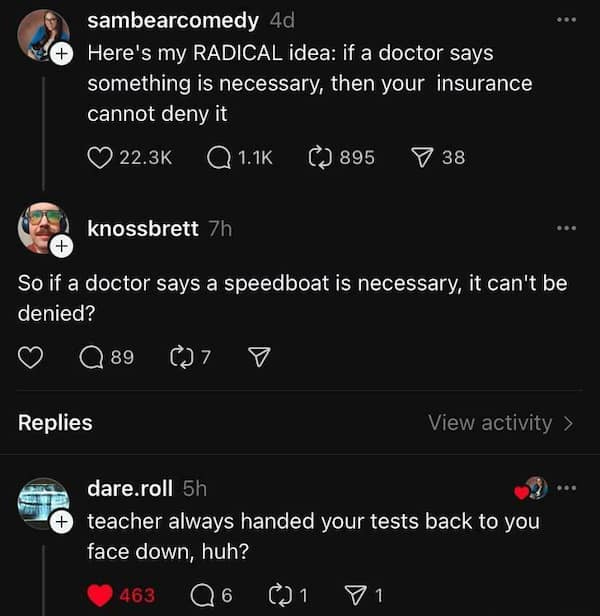Screen dimensions: 600x616
Task: Go to dare.roll's profile via username
Action: click(x=132, y=488)
